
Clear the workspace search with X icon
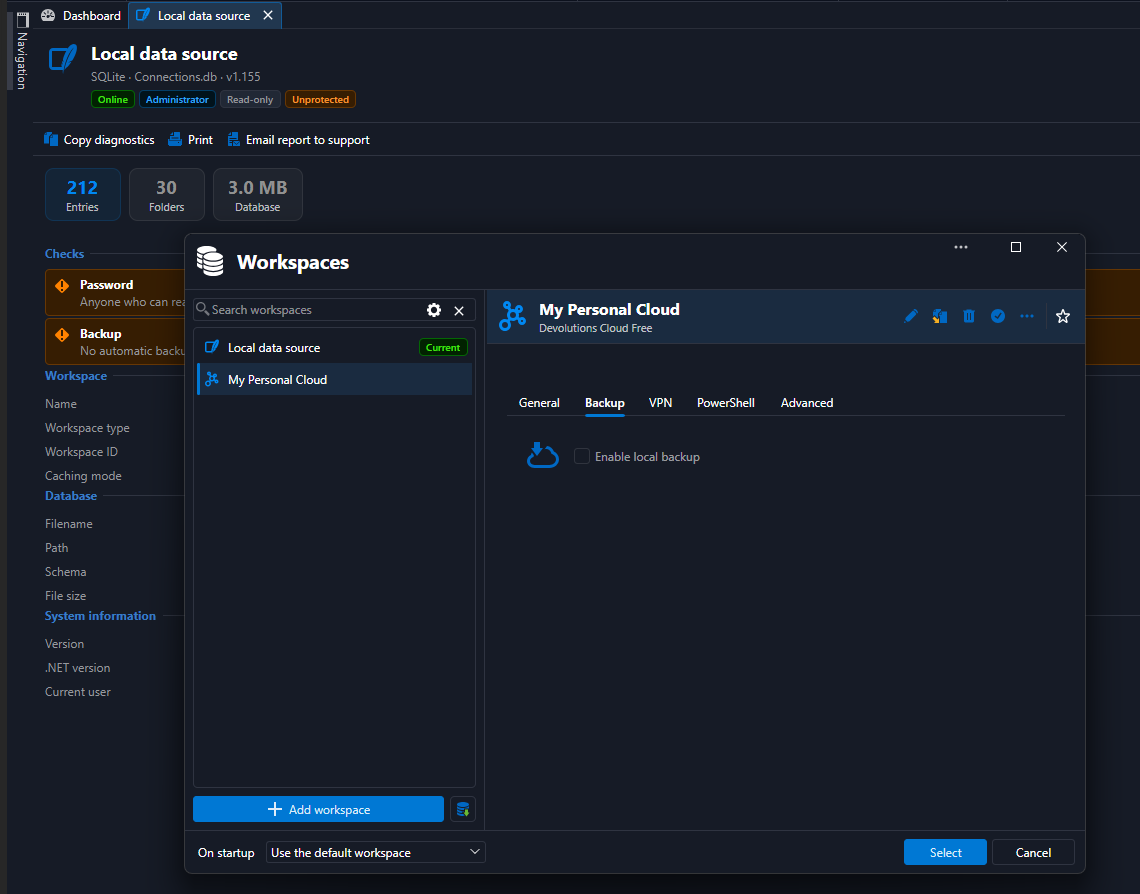459,310
